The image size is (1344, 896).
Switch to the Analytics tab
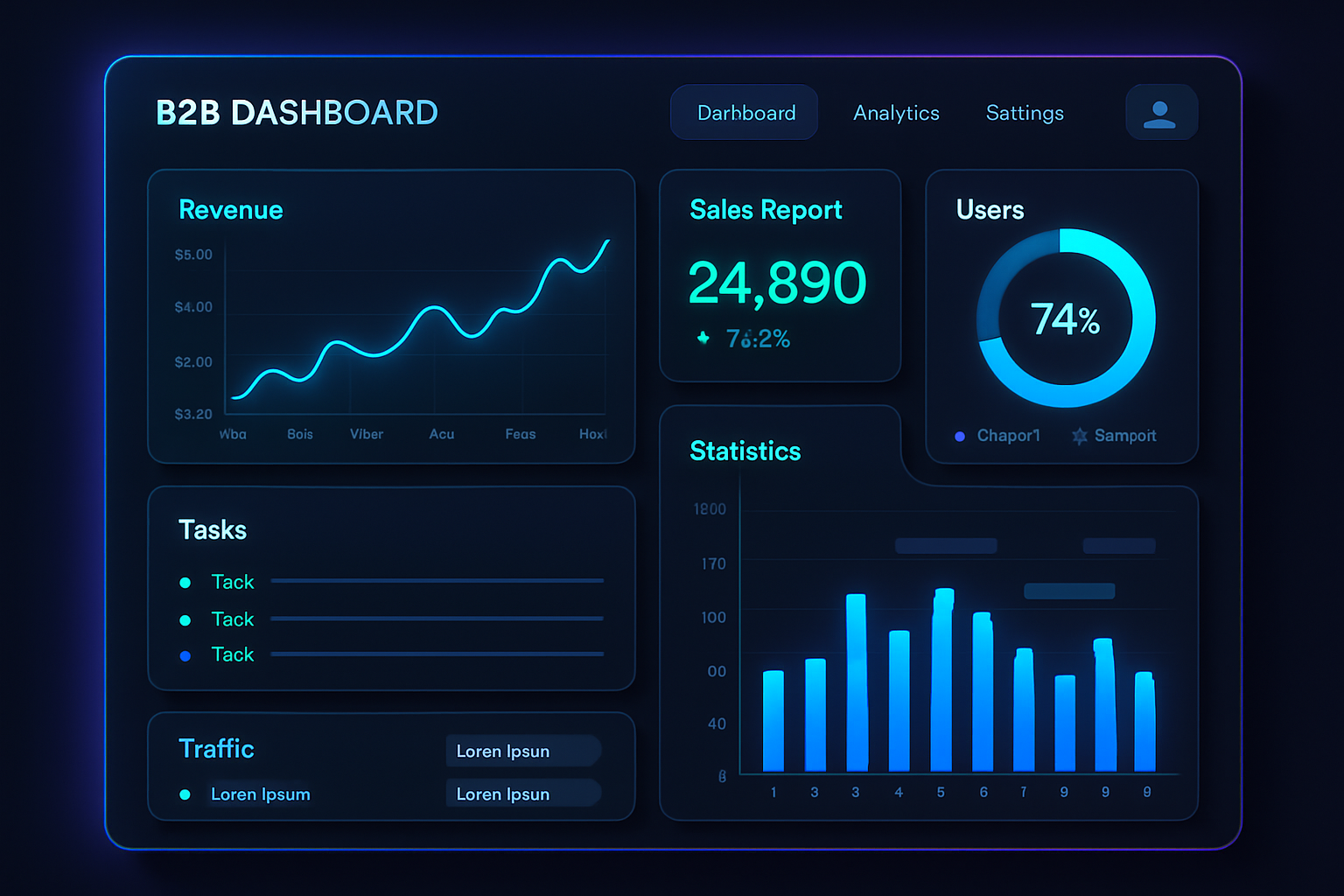click(896, 112)
